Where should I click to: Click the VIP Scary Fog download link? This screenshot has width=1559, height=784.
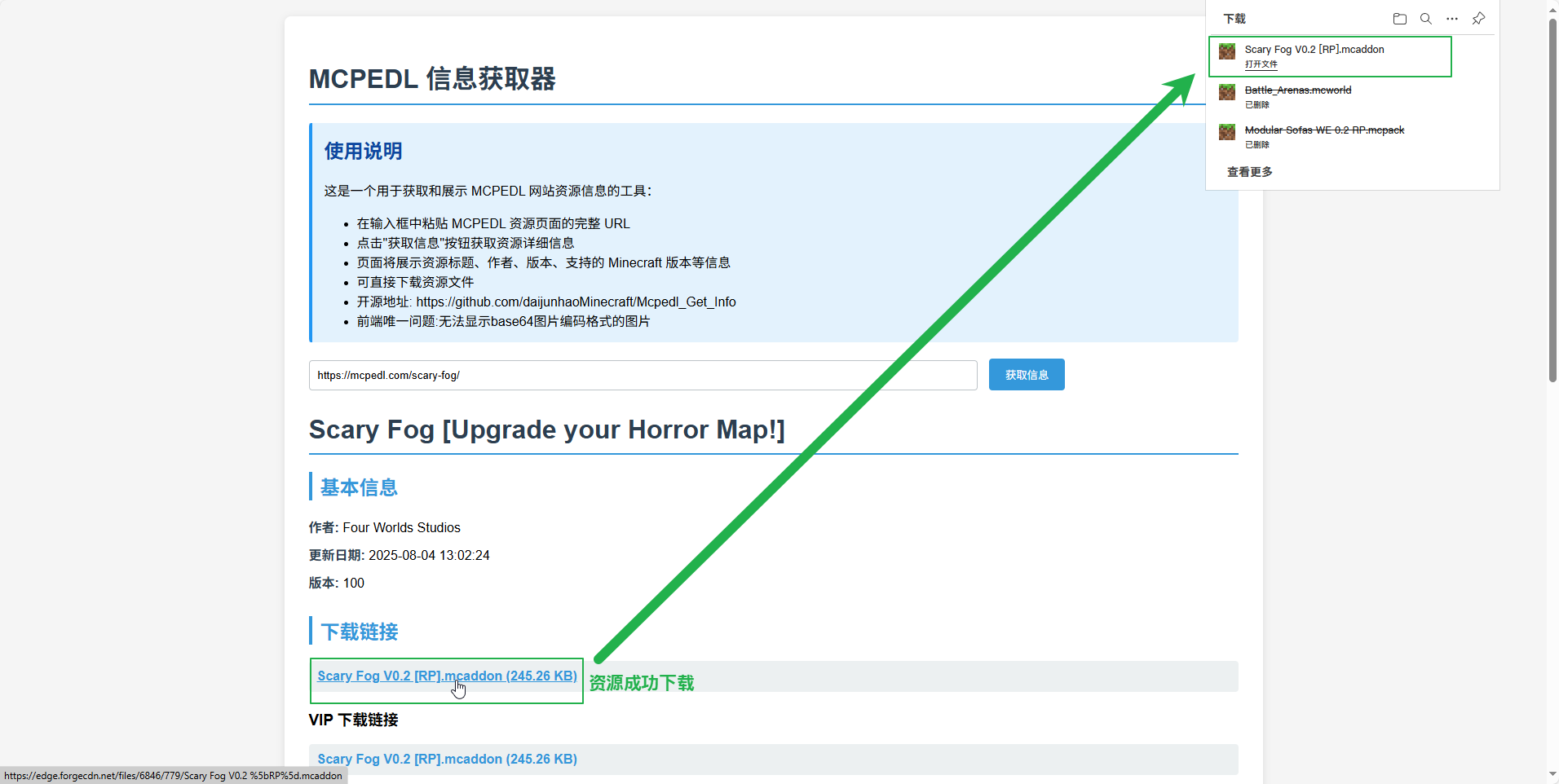pos(447,760)
